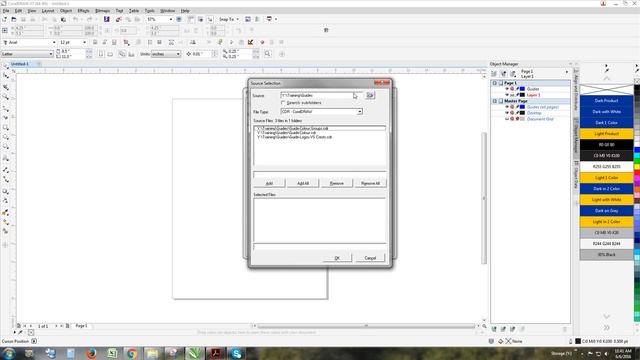The height and width of the screenshot is (360, 640).
Task: Pick the Light Product color swatch
Action: [x=607, y=133]
